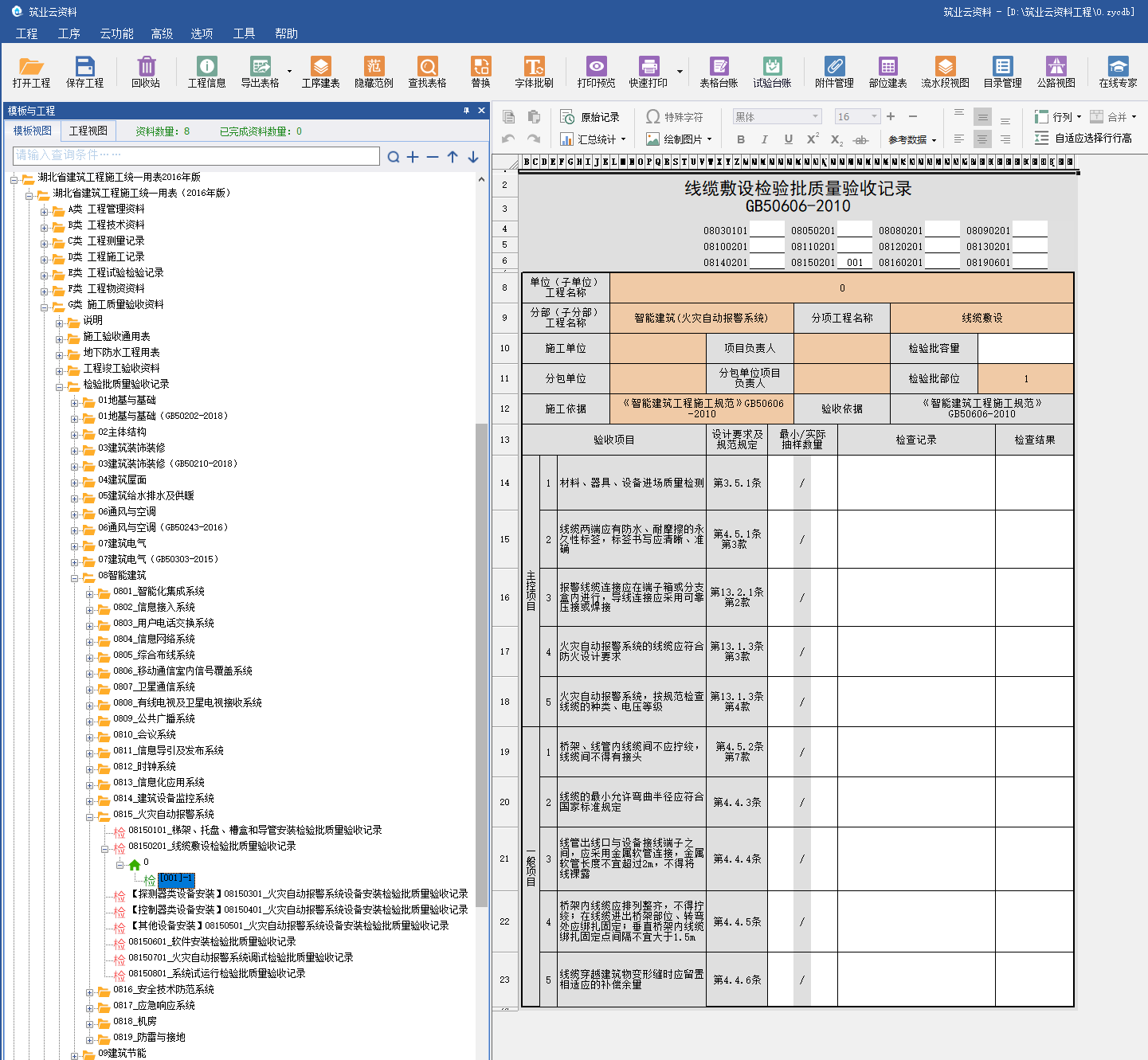This screenshot has height=1060, width=1148.
Task: Collapse the 08智能建筑 tree node
Action: (75, 577)
